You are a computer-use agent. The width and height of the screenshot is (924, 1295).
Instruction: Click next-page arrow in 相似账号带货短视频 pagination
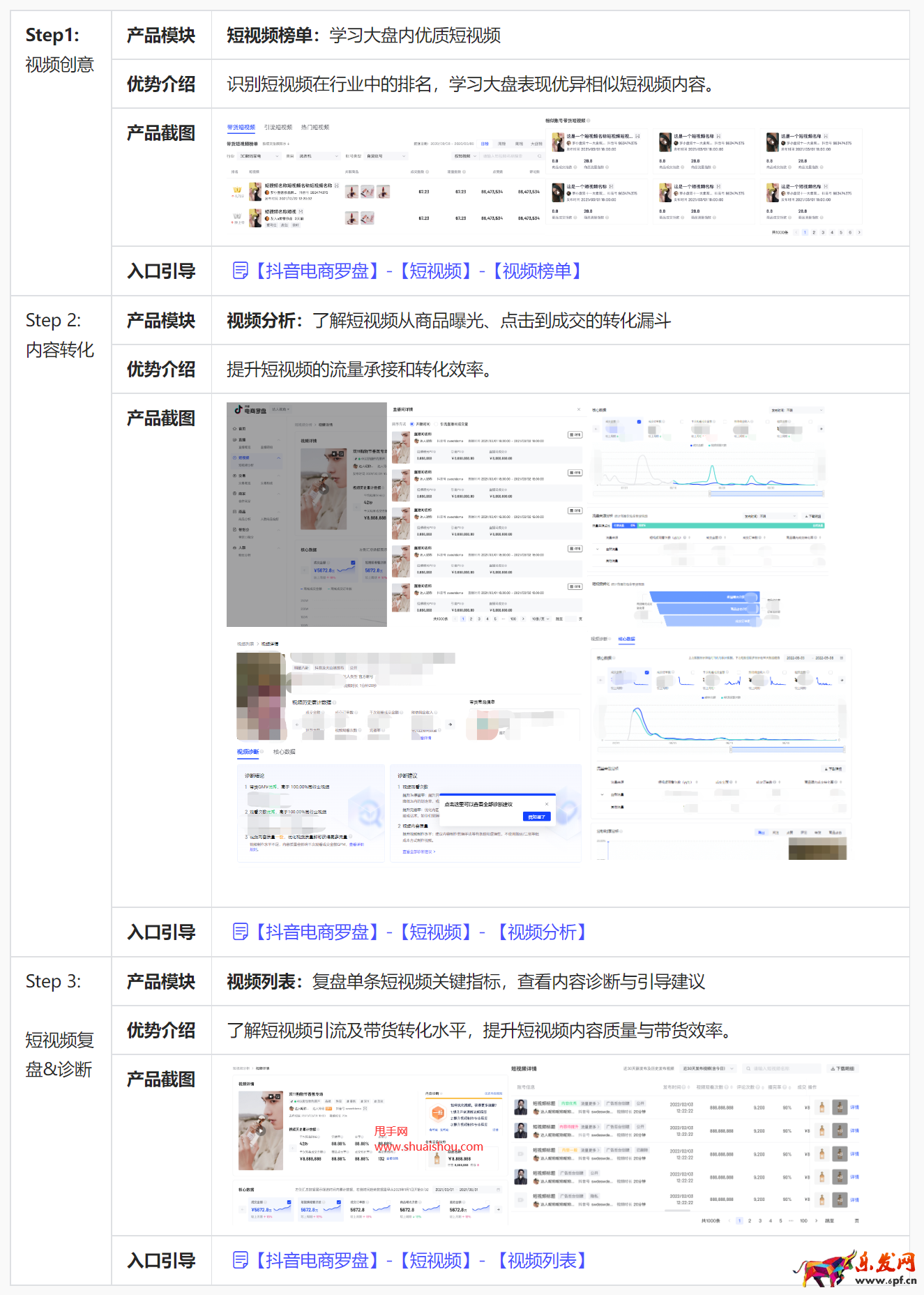tap(859, 232)
